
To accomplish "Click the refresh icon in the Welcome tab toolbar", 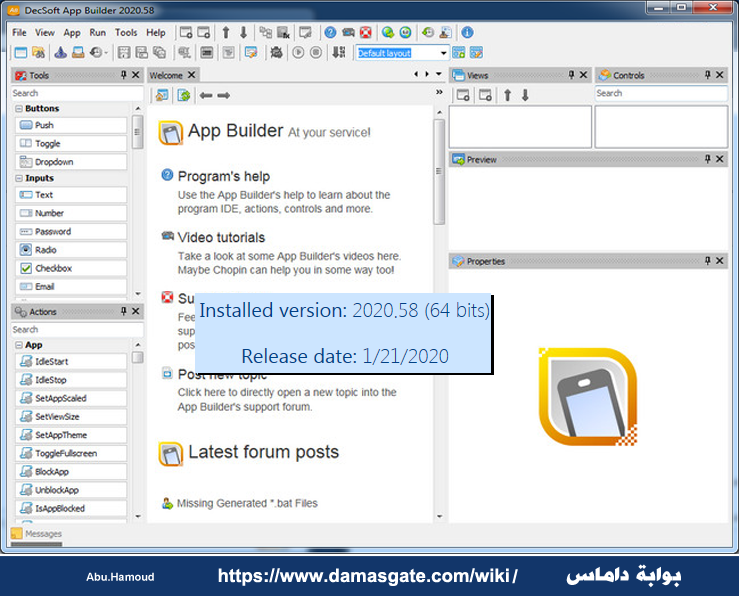I will (x=184, y=96).
